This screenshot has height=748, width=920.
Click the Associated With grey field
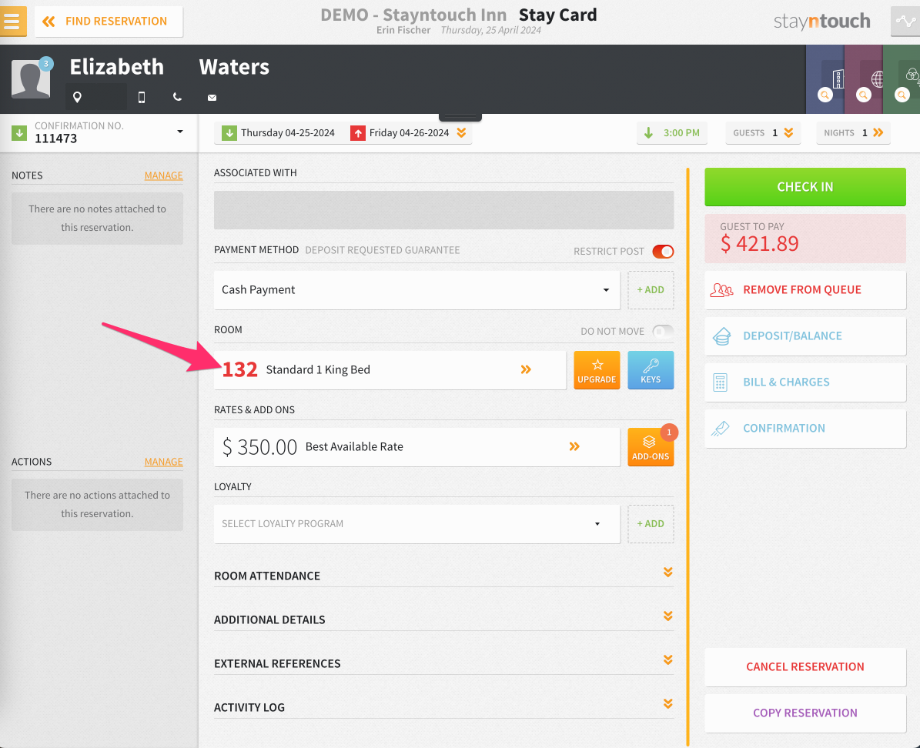click(x=444, y=210)
